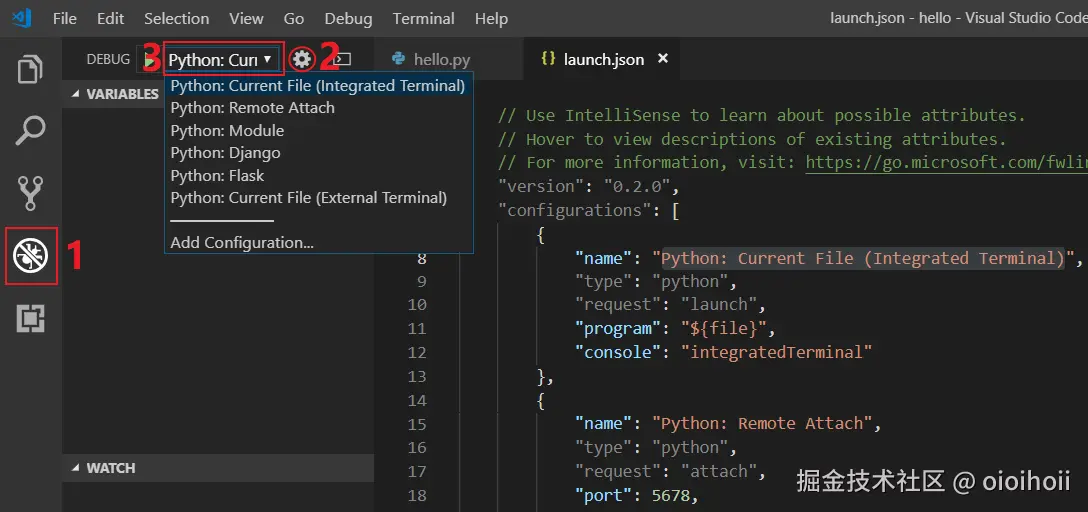The image size is (1088, 512).
Task: Open the Terminal menu
Action: 423,19
